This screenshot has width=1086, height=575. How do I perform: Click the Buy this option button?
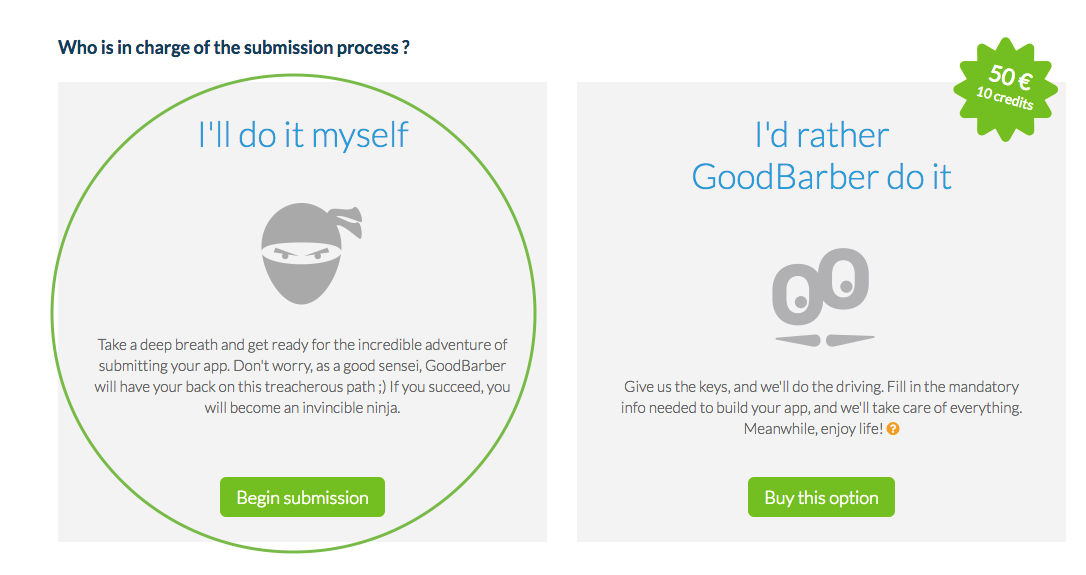[x=821, y=497]
